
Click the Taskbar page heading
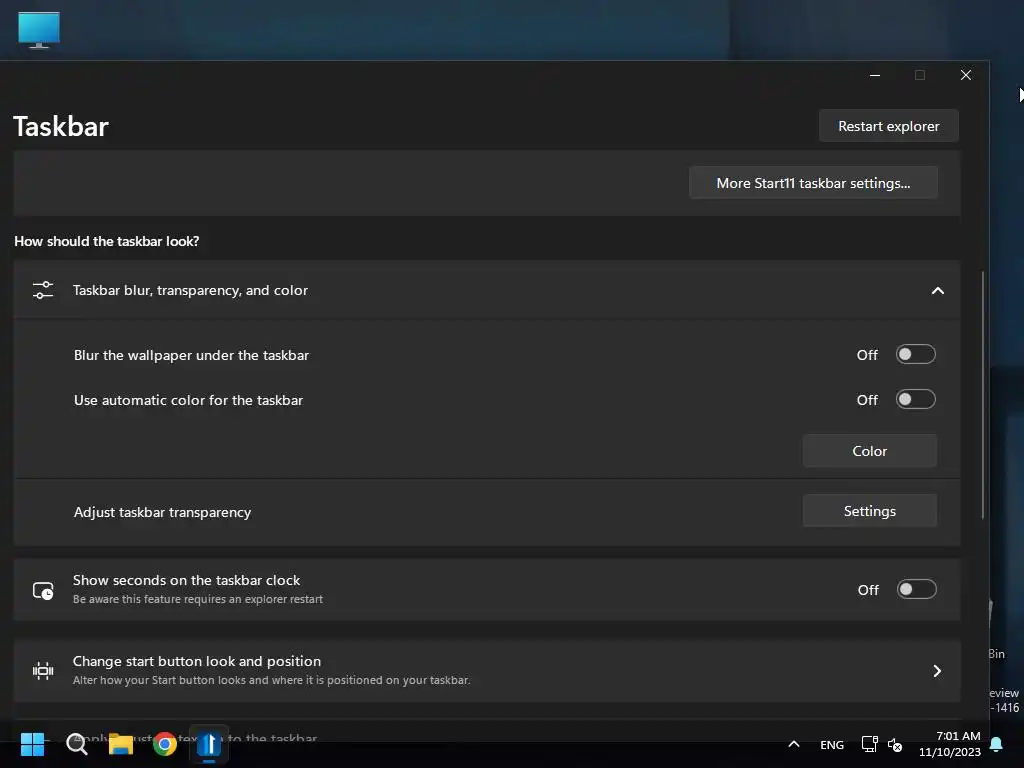point(61,127)
